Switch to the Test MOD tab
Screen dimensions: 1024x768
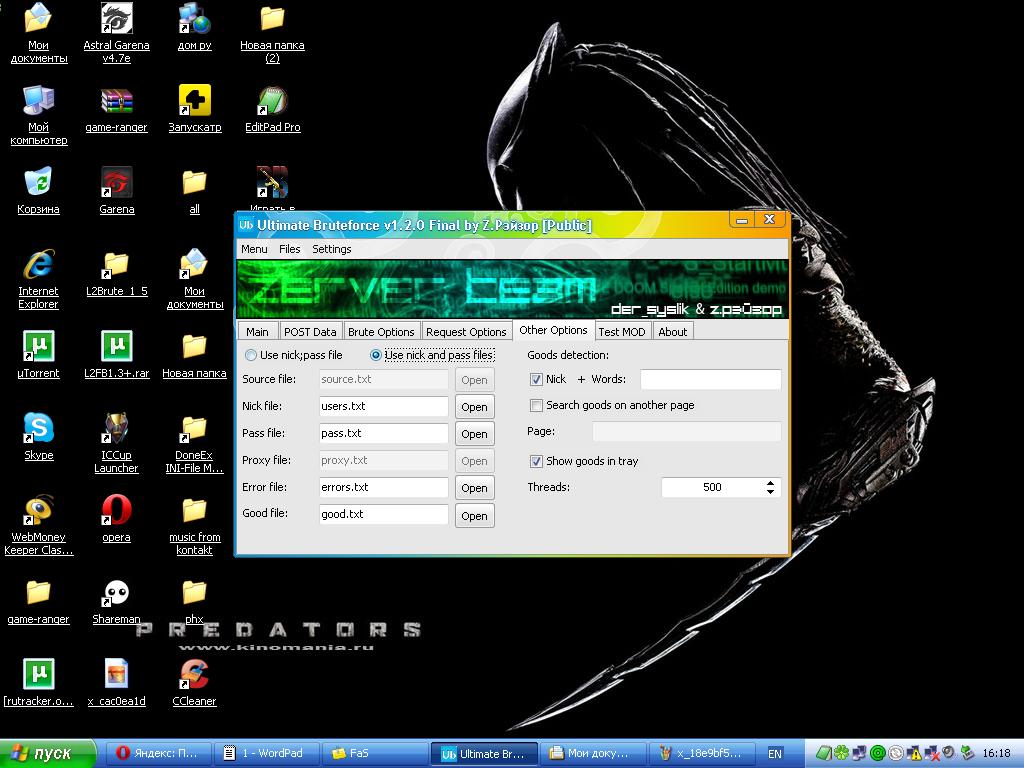[x=622, y=332]
